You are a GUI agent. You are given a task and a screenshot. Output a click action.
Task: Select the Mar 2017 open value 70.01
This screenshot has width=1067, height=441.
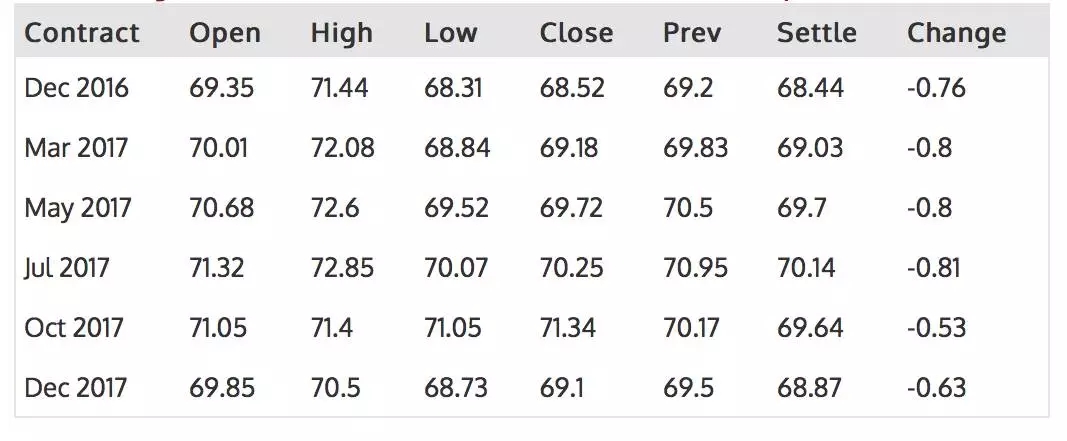tap(221, 148)
